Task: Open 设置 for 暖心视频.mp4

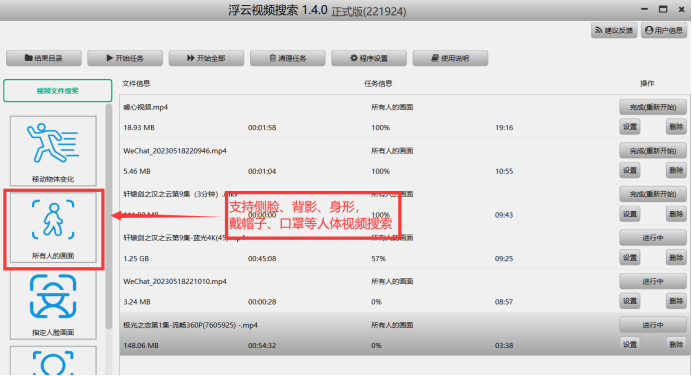Action: pyautogui.click(x=630, y=127)
